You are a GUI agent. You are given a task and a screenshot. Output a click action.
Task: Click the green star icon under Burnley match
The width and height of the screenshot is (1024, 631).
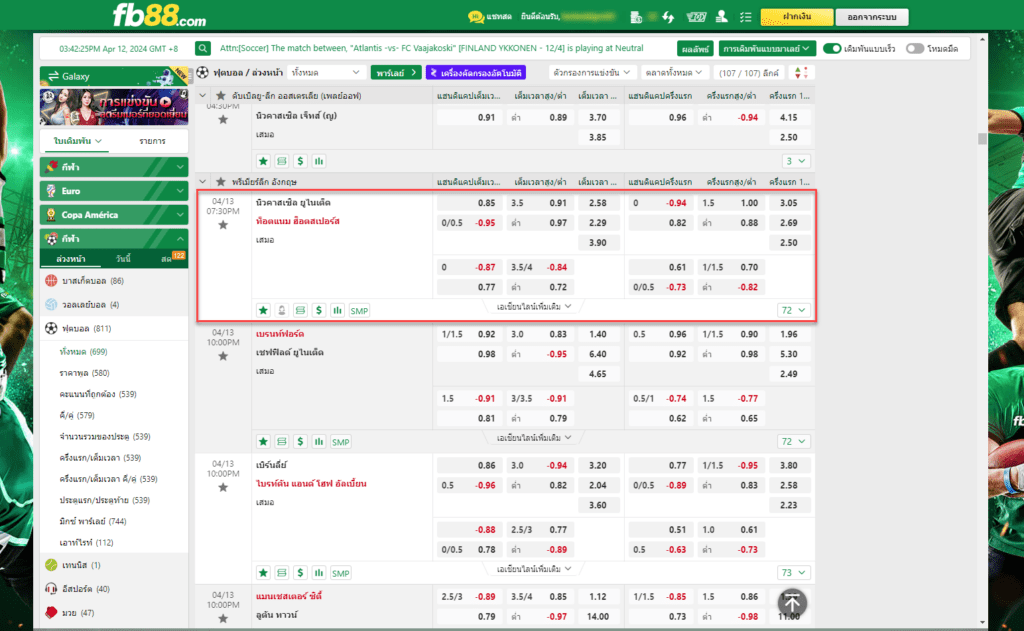(263, 573)
